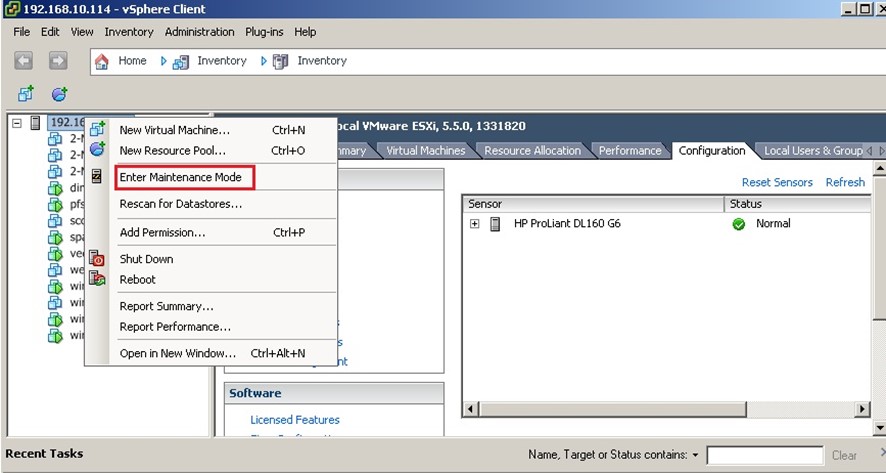Click the Clear button in Recent Tasks

click(844, 455)
